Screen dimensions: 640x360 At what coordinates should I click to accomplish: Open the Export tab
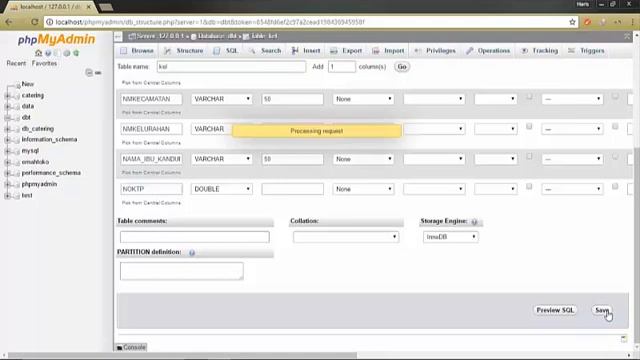(x=346, y=51)
